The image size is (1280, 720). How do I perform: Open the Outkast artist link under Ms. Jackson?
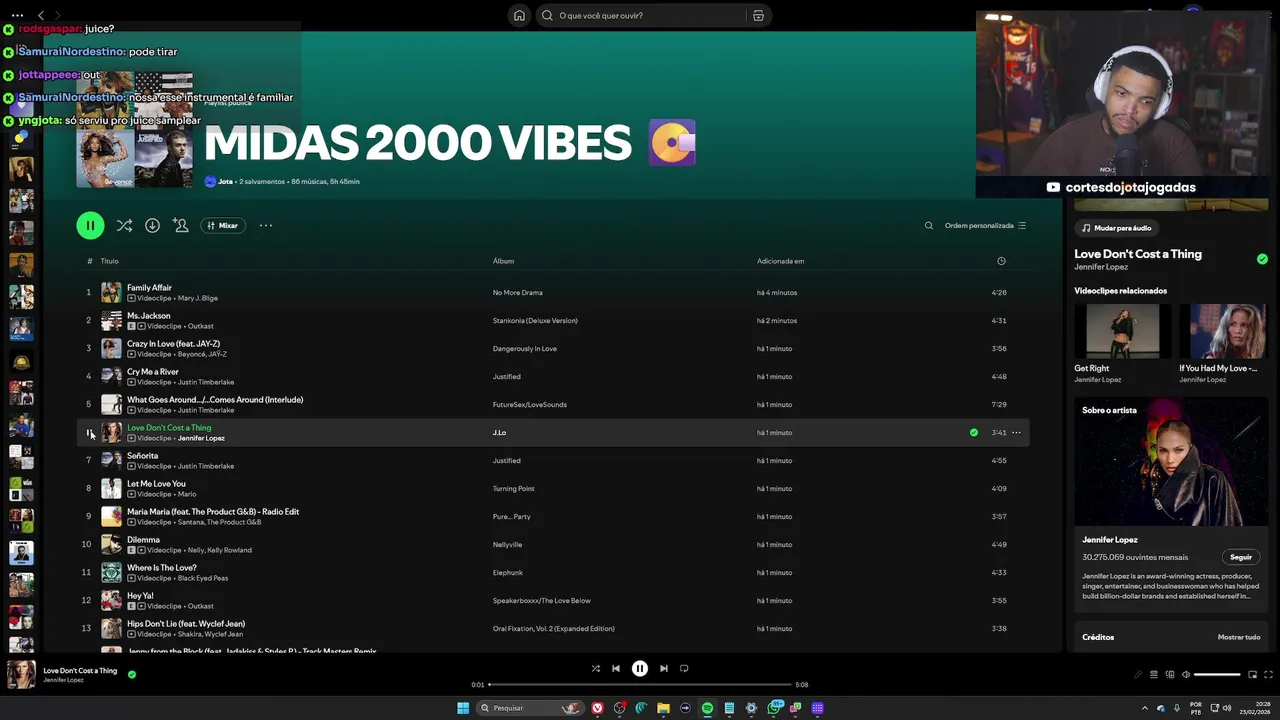[x=200, y=326]
